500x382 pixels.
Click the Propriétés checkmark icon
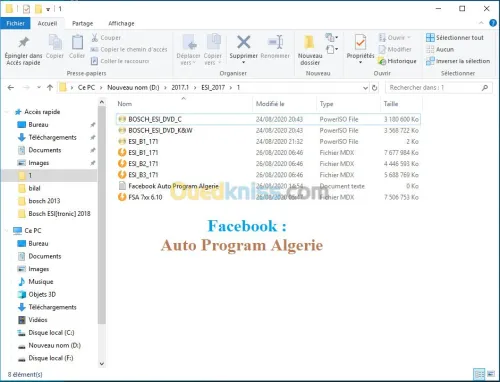(360, 42)
